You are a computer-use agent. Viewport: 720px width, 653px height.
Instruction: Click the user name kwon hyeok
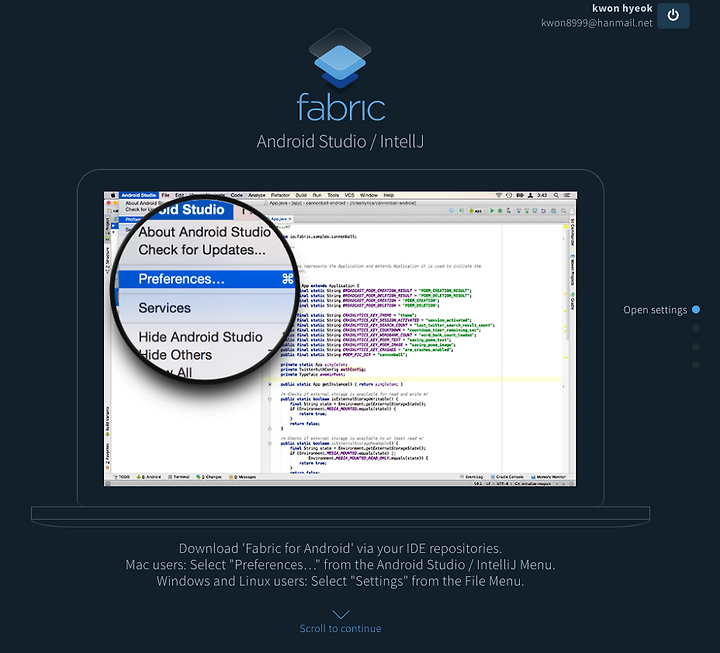point(622,8)
